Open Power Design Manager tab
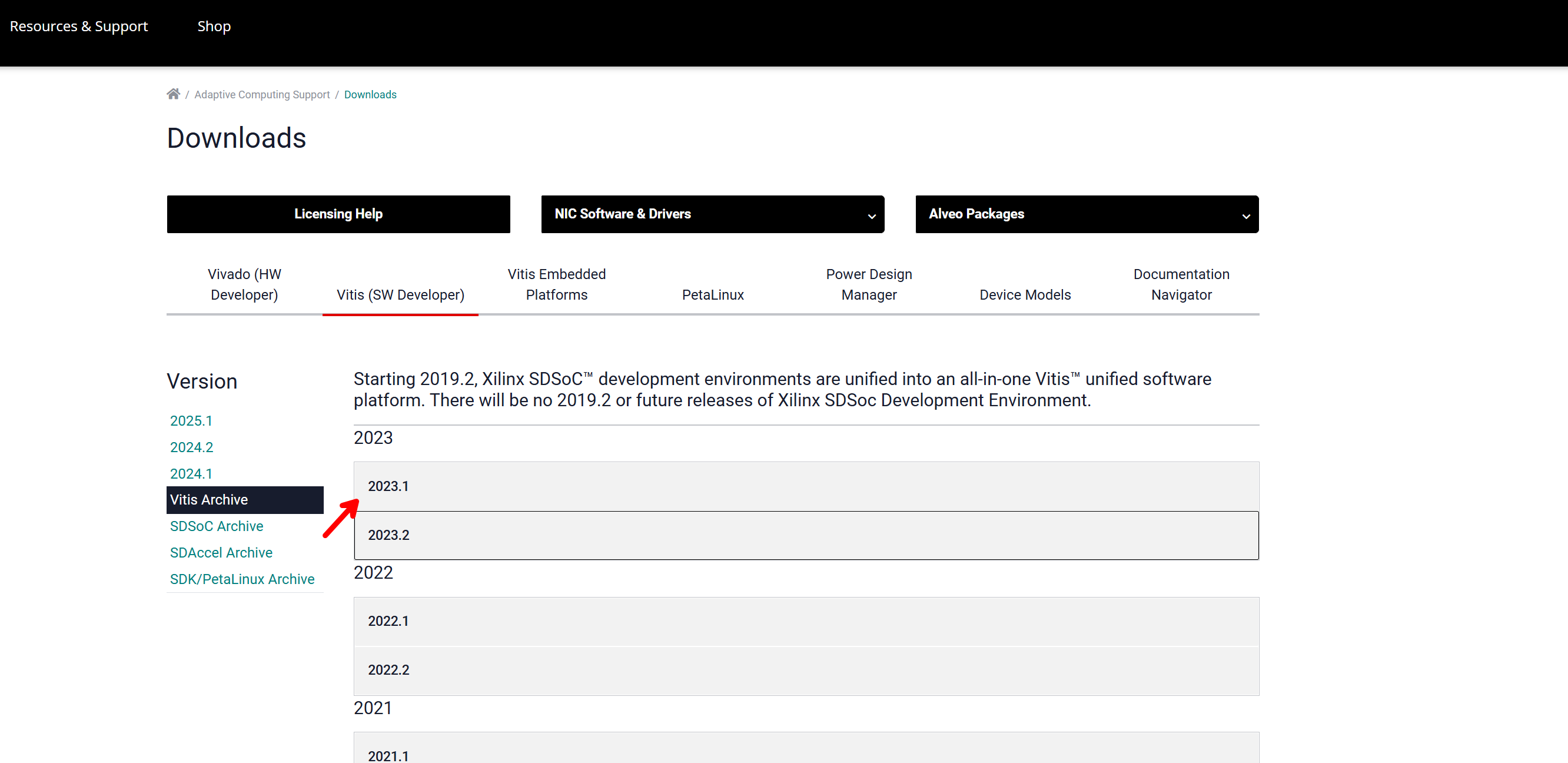The width and height of the screenshot is (1568, 763). pos(868,284)
